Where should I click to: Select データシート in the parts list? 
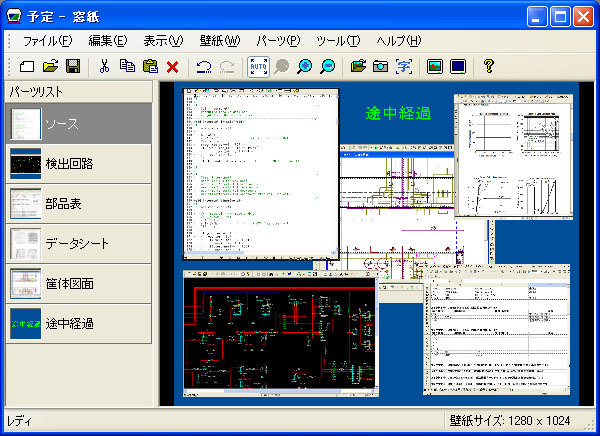[x=78, y=243]
